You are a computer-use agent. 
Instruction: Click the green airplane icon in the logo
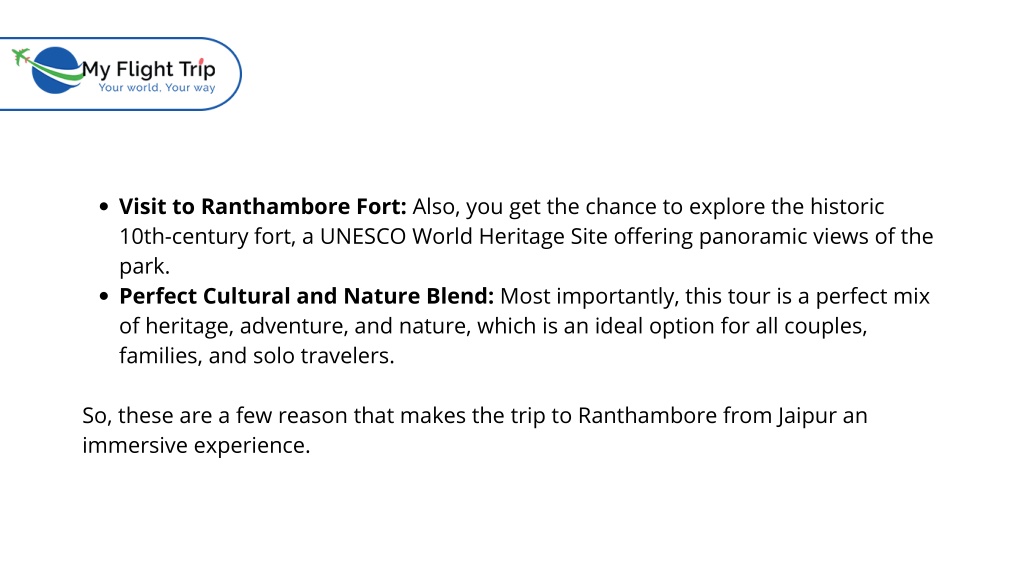pyautogui.click(x=21, y=57)
